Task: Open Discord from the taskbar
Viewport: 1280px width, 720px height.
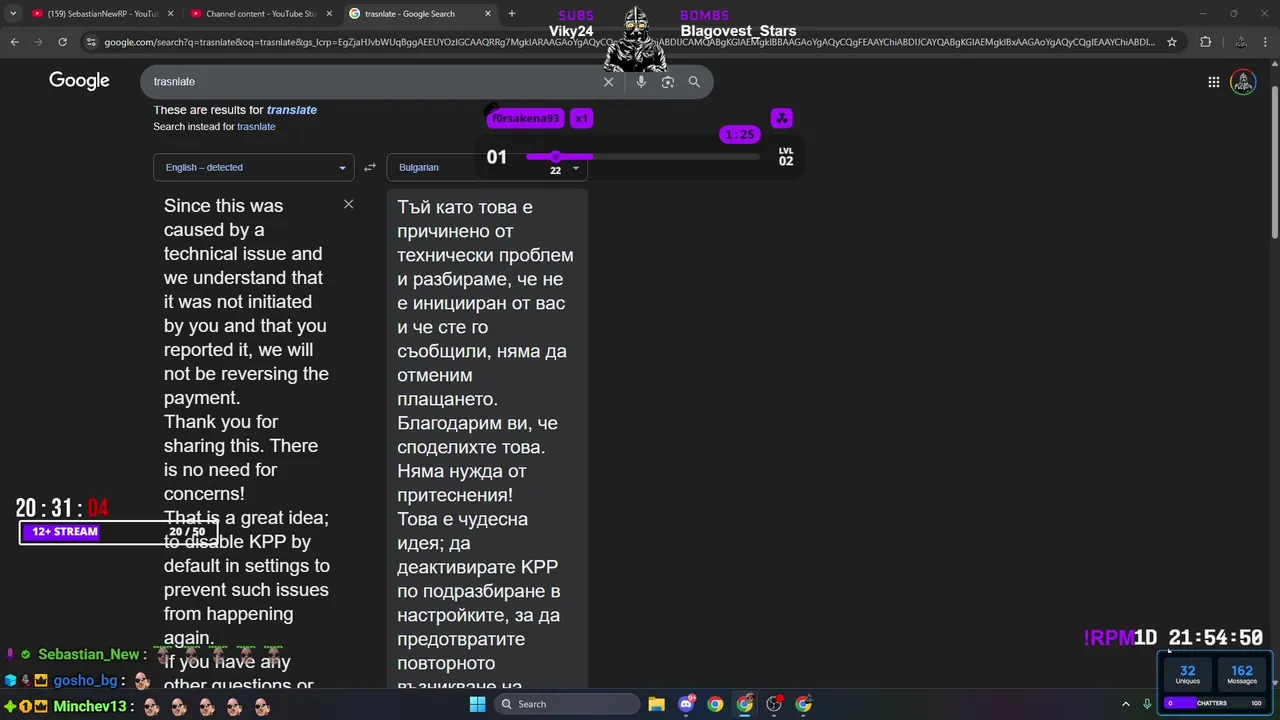Action: 687,704
